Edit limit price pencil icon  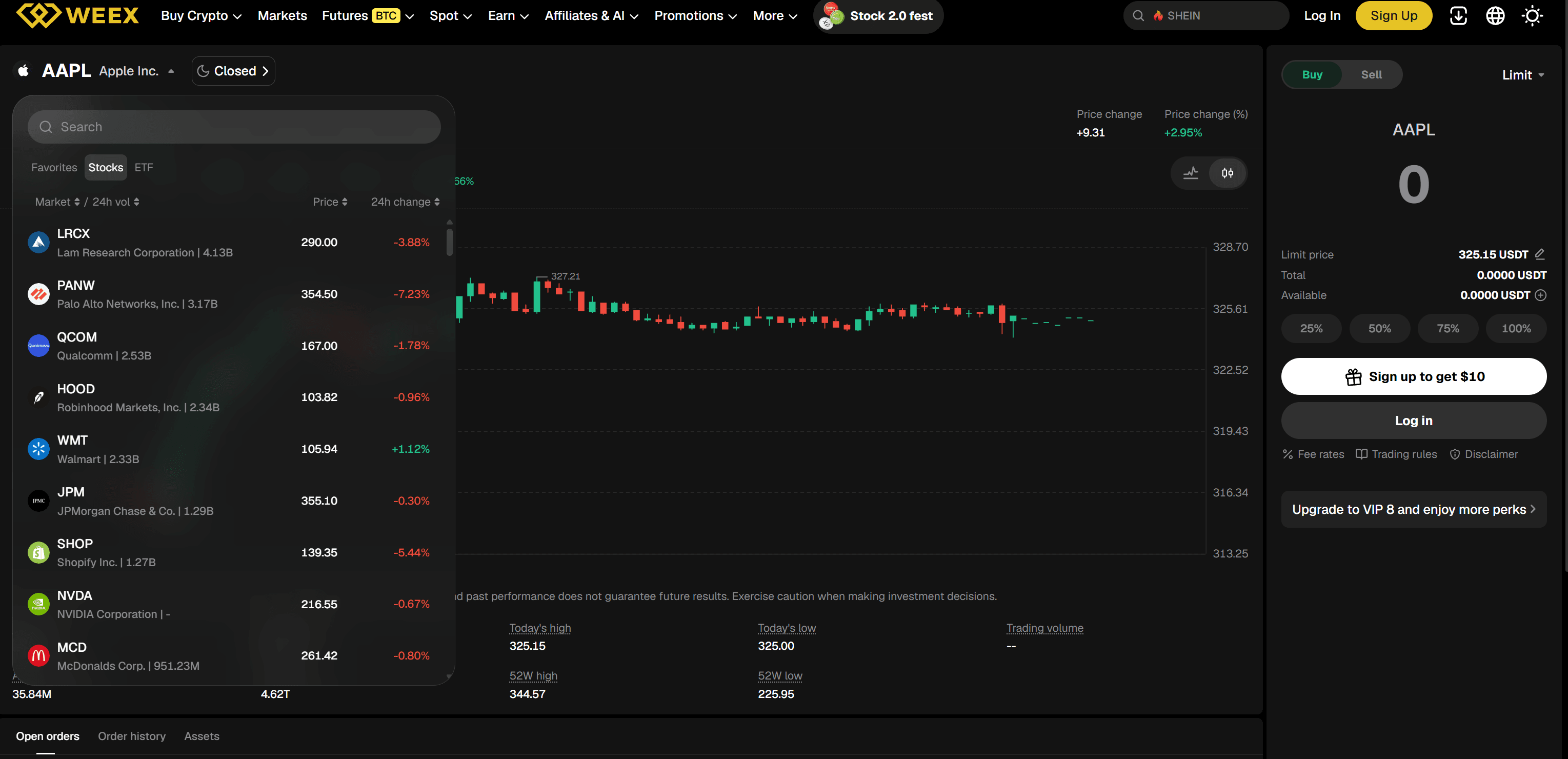(x=1540, y=254)
